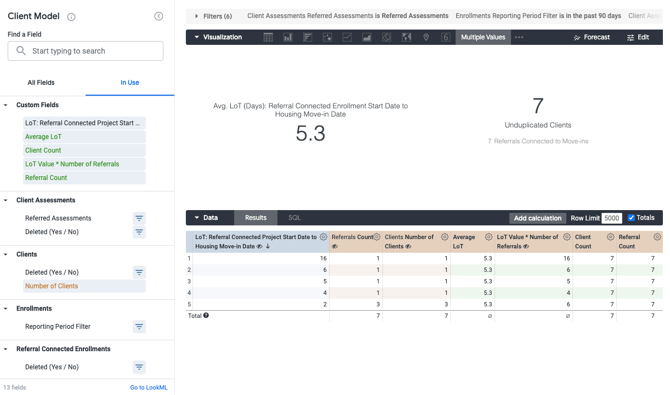Click filter icon for Clients Deleted field
This screenshot has height=395, width=670.
[x=139, y=272]
